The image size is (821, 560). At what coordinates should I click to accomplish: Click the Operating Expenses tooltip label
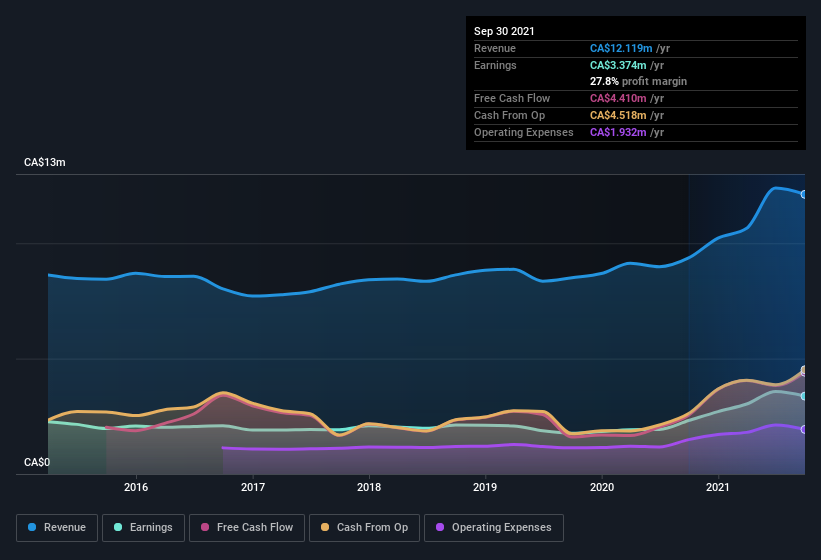524,132
